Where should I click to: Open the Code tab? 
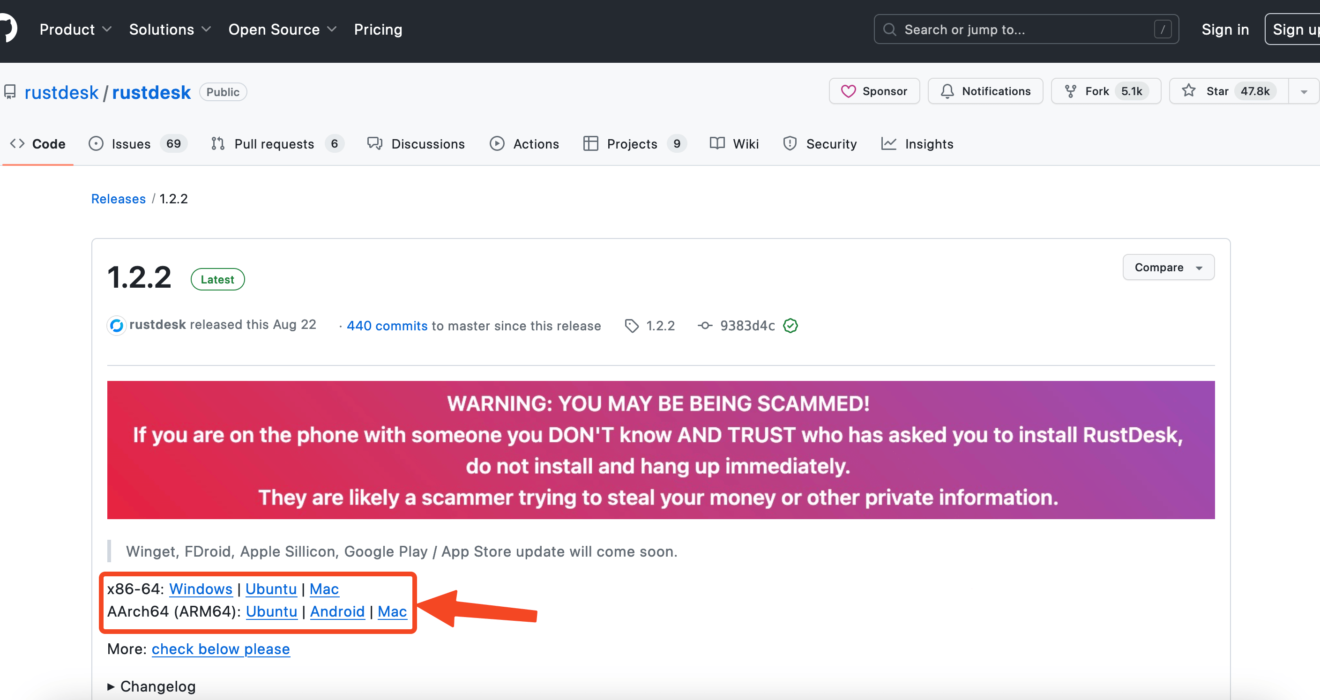click(x=38, y=144)
